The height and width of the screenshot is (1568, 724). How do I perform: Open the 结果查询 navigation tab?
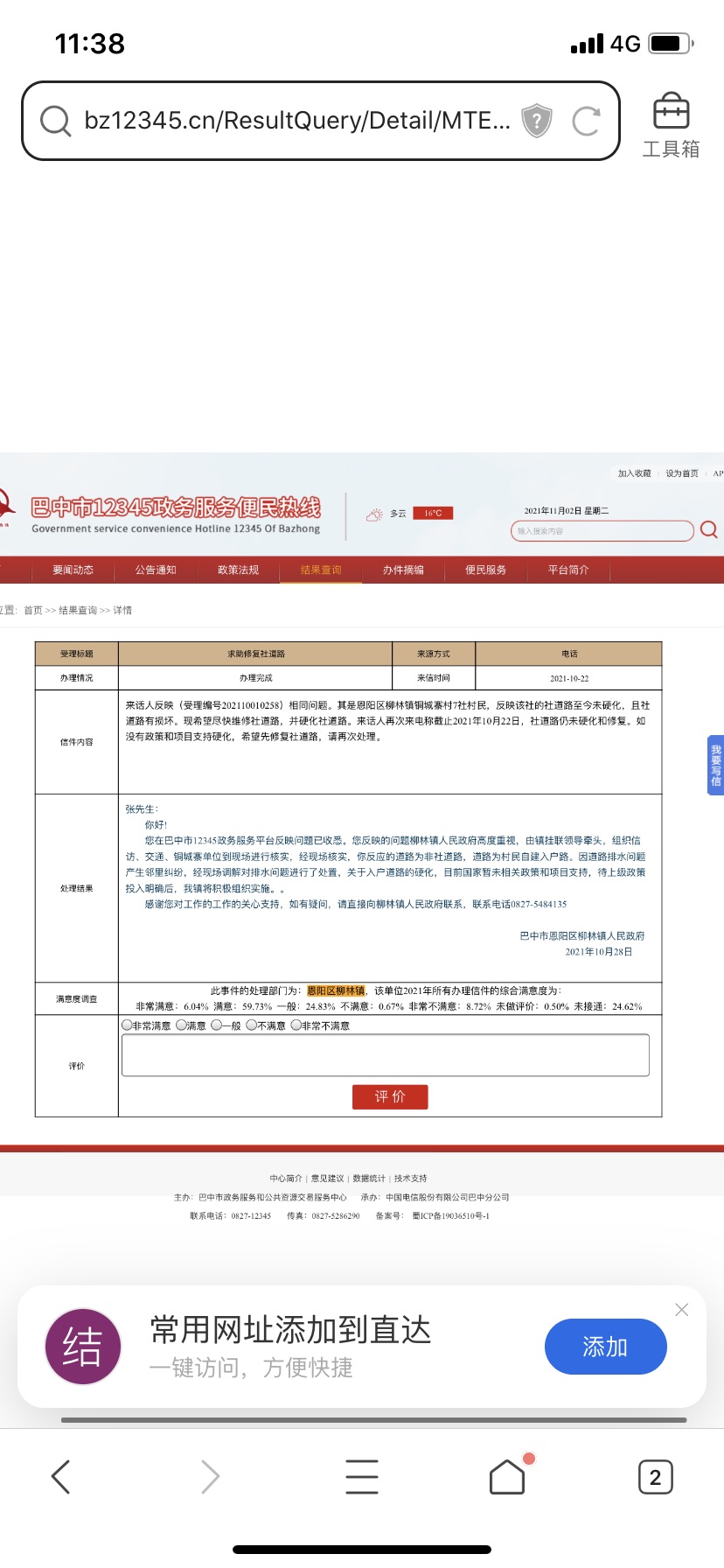pyautogui.click(x=321, y=570)
